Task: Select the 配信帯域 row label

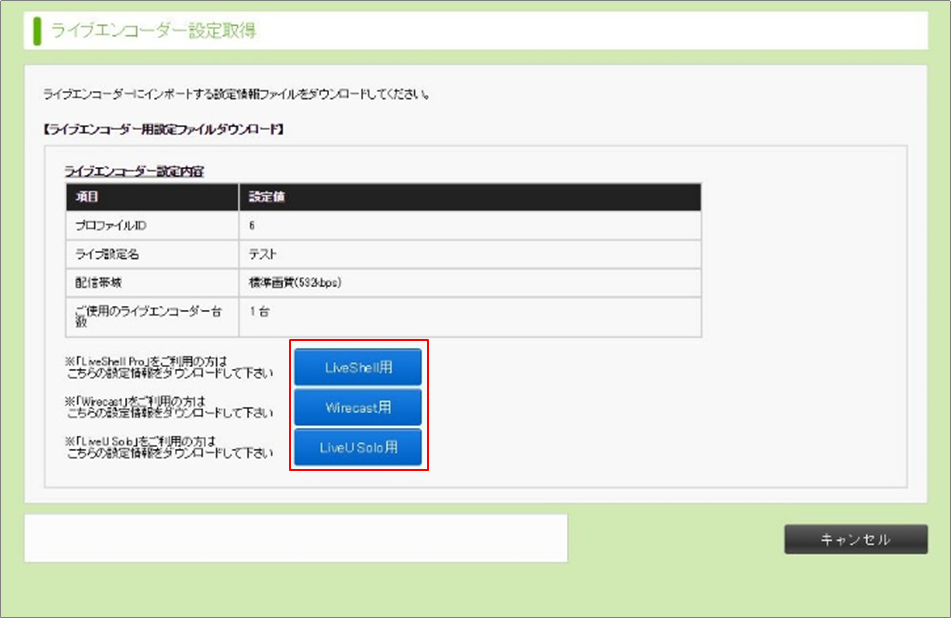Action: point(98,283)
